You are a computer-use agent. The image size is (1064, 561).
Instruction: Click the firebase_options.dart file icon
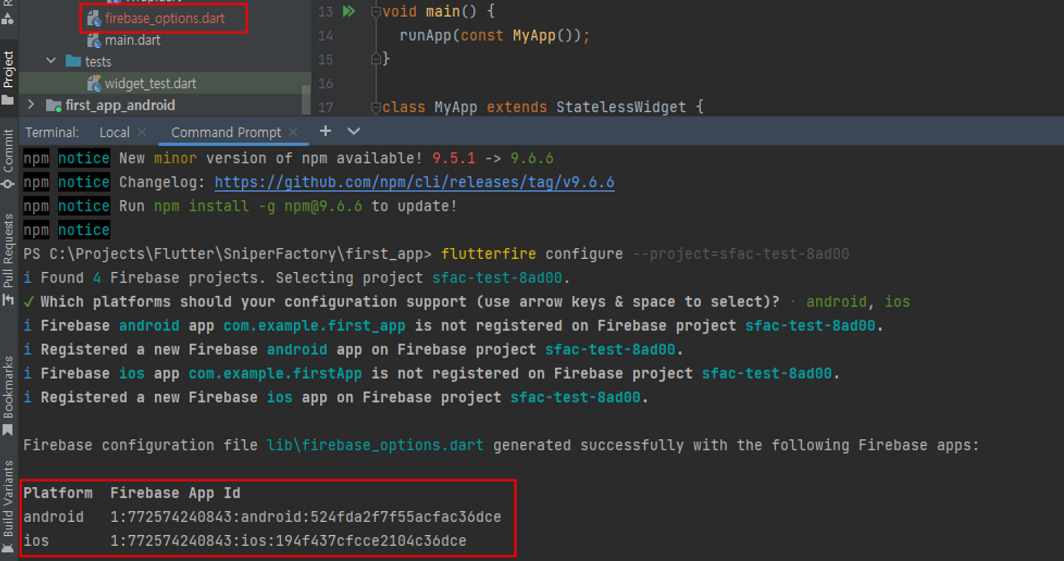[94, 18]
